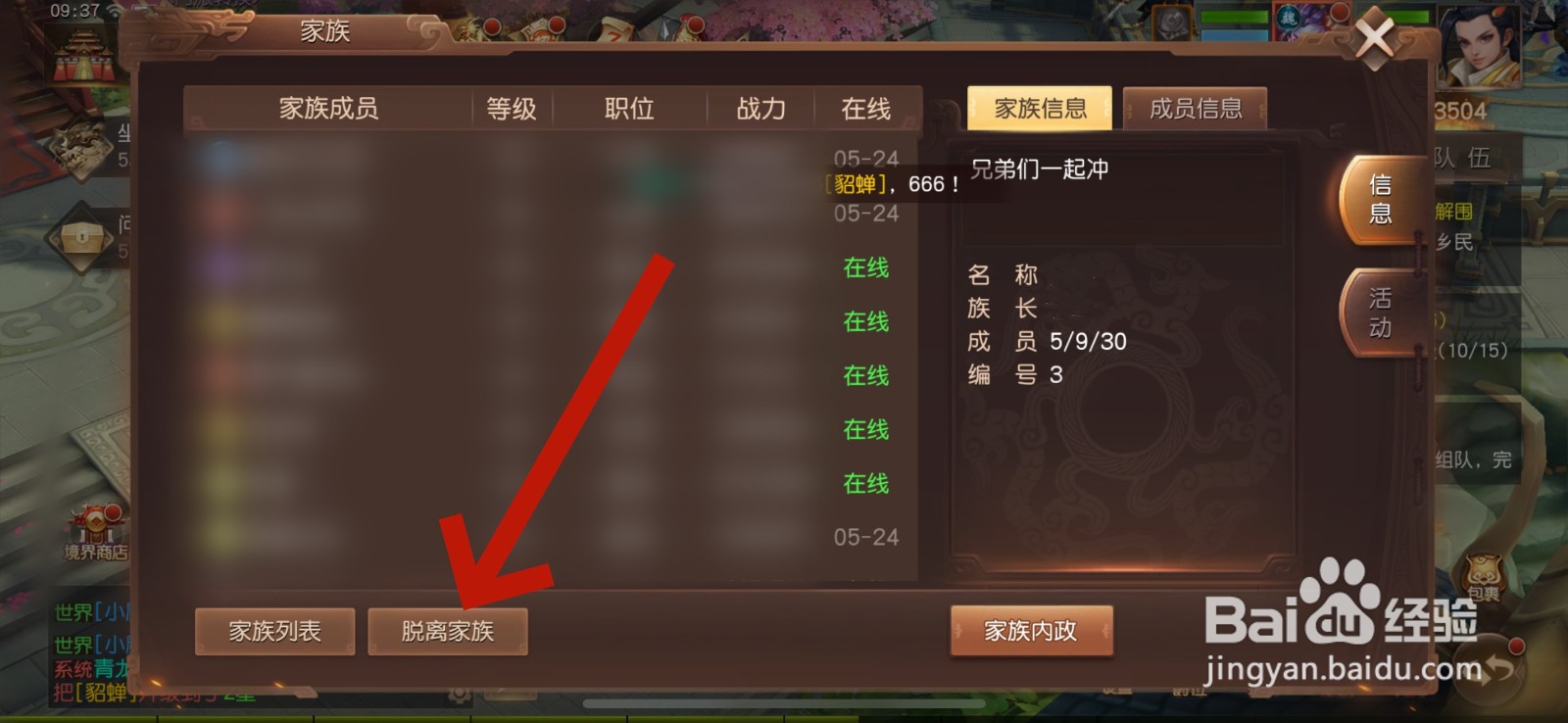This screenshot has width=1568, height=723.
Task: Tap the player avatar portrait
Action: click(1480, 44)
